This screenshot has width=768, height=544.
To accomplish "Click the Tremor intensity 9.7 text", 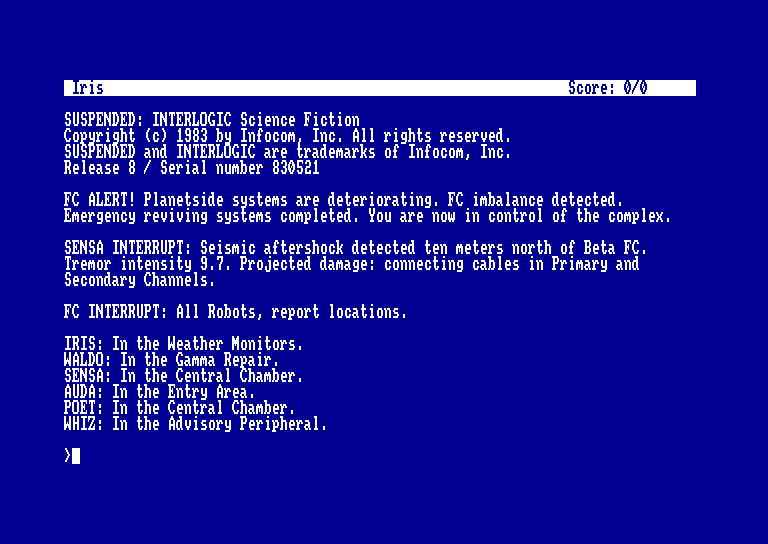I will point(147,264).
